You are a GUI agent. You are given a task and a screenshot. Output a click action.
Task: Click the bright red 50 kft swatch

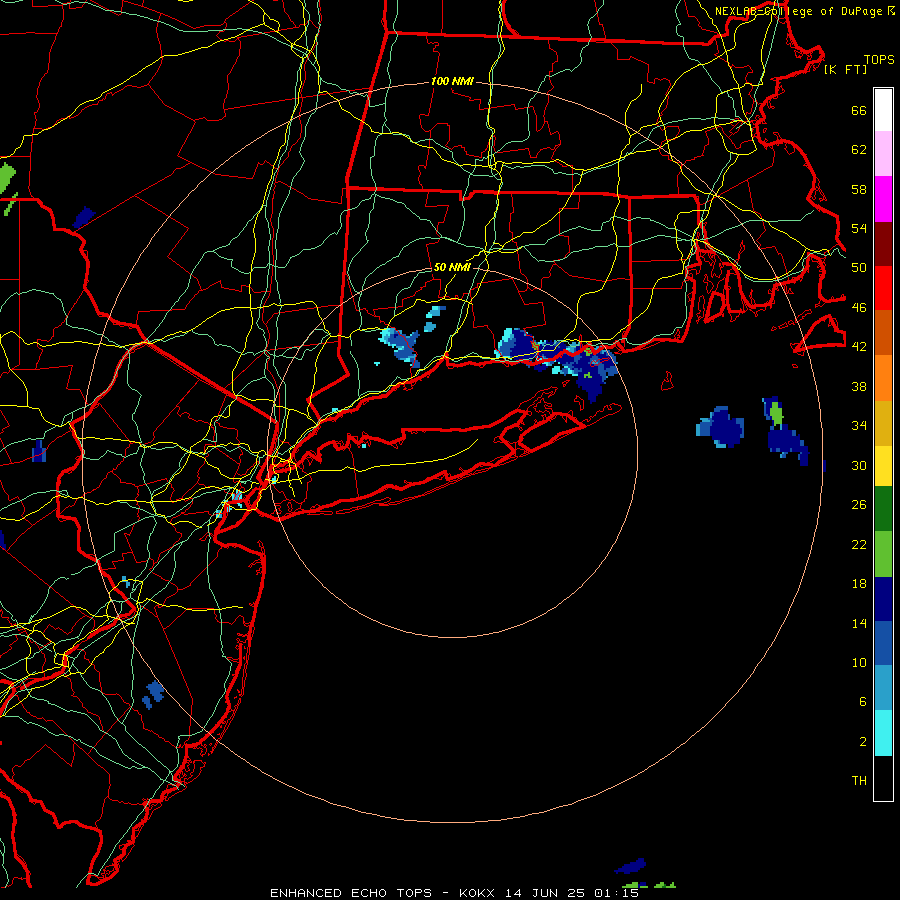point(883,288)
